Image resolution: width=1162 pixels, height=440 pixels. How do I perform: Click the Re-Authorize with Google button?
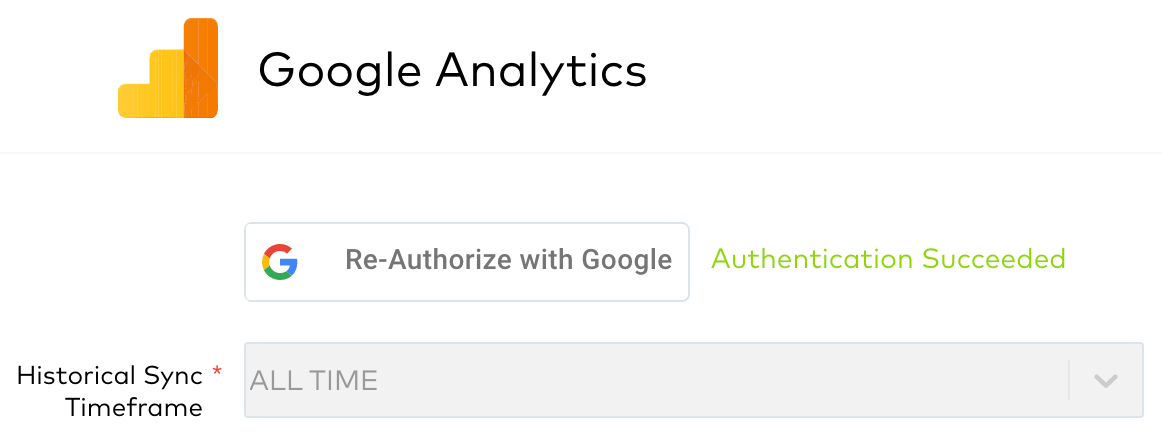(x=467, y=261)
